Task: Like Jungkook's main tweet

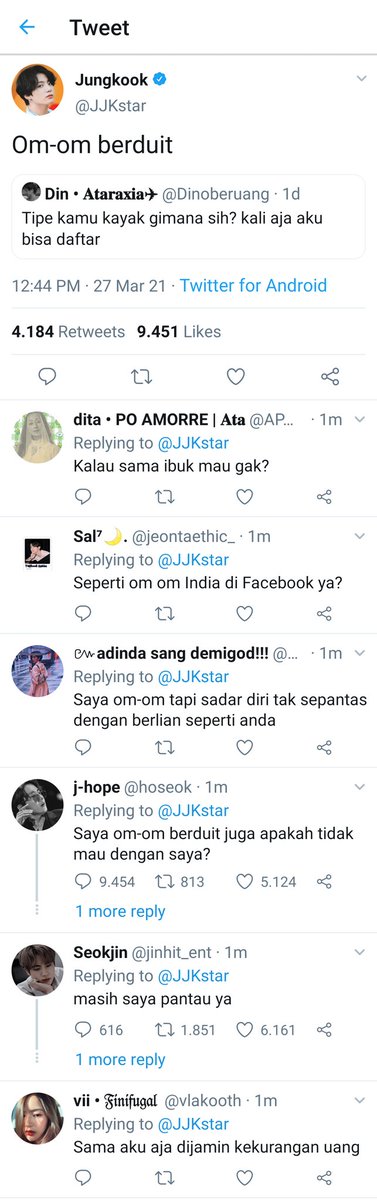Action: point(236,377)
